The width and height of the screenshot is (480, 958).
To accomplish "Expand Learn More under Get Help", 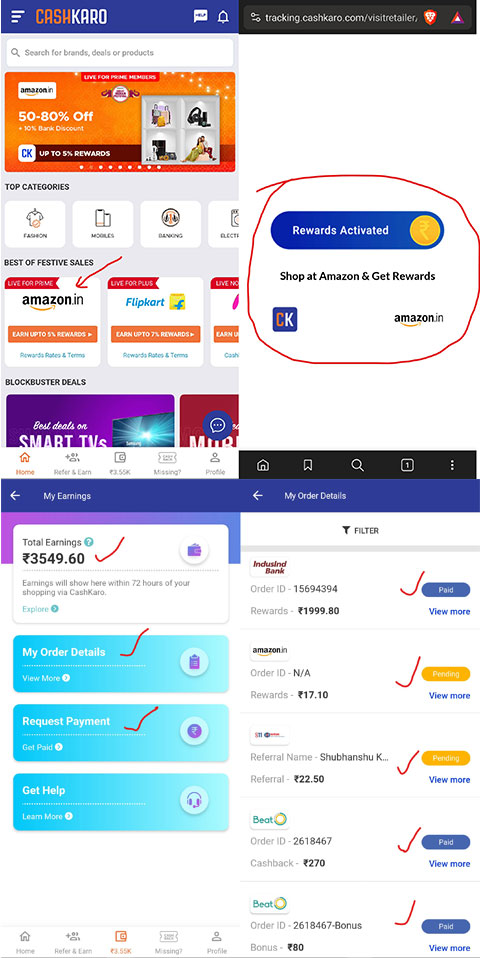I will point(48,816).
